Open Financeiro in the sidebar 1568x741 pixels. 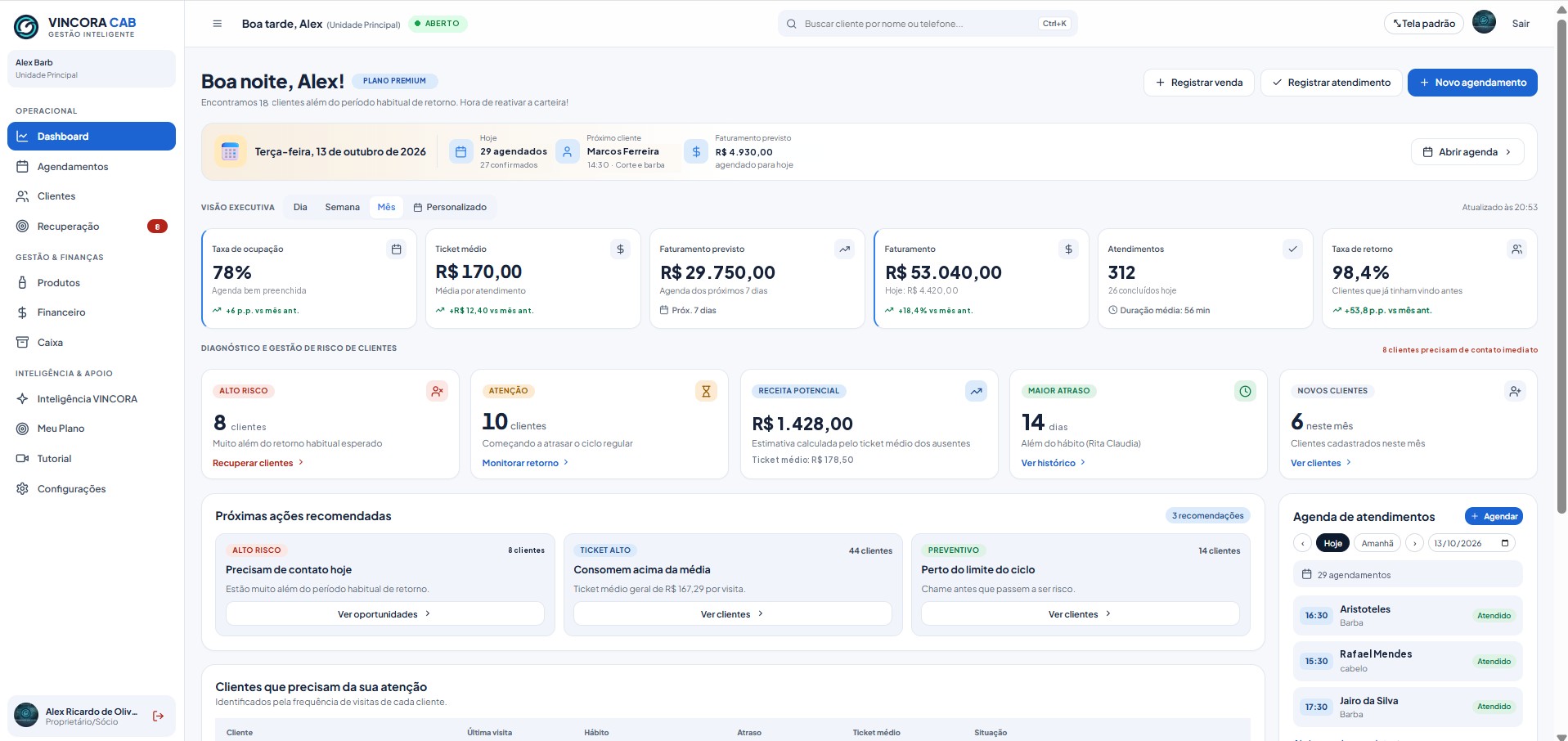(x=92, y=312)
